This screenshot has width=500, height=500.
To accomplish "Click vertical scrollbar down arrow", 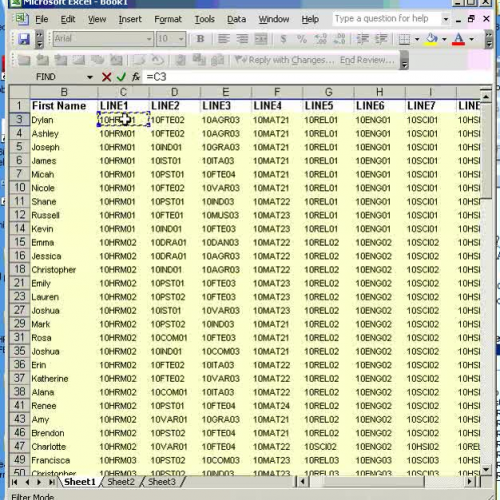I will pyautogui.click(x=486, y=469).
